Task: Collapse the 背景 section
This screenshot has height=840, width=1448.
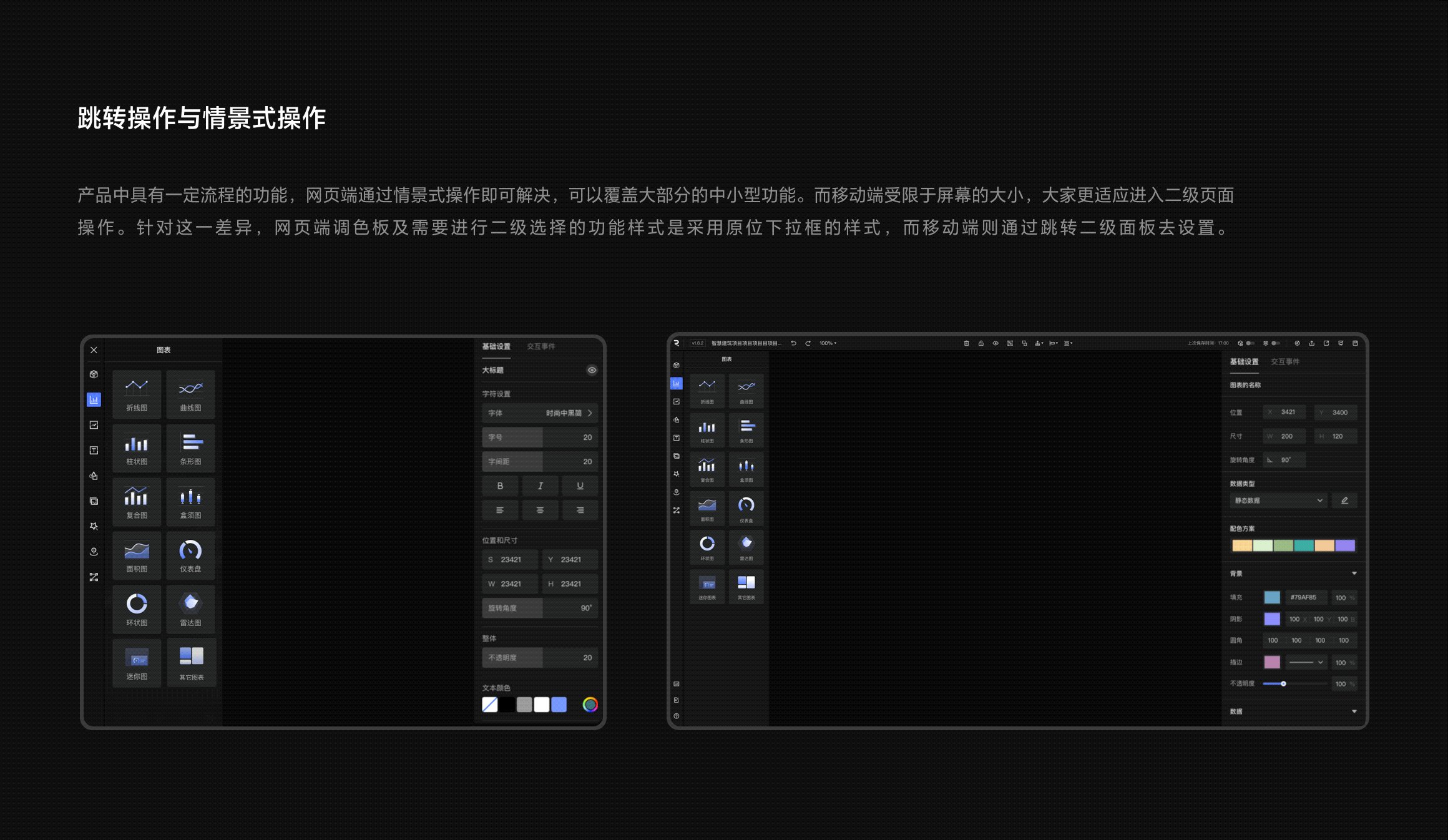Action: (1354, 574)
